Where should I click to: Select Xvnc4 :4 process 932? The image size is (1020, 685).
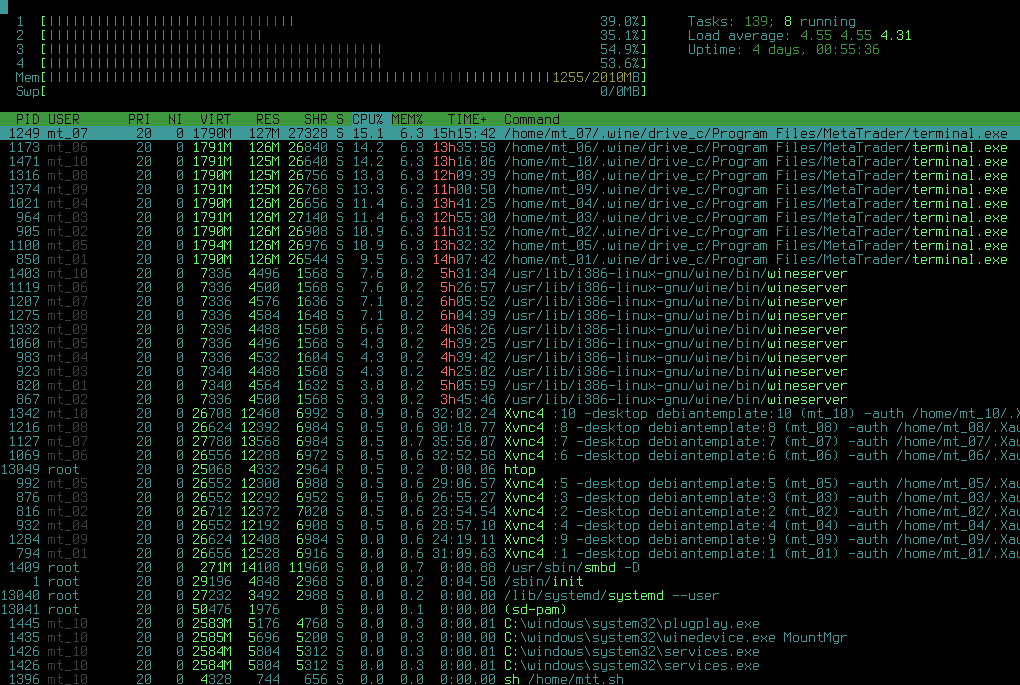click(510, 525)
